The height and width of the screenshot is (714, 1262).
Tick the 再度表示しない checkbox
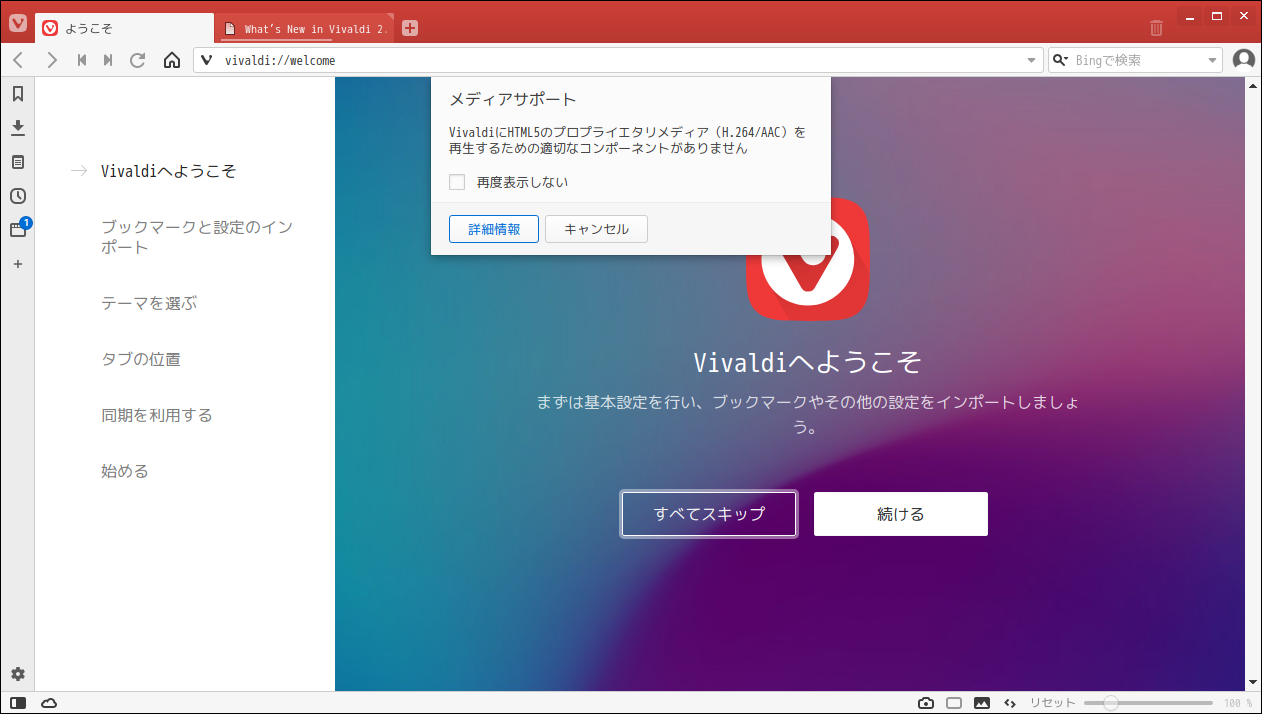pyautogui.click(x=457, y=182)
